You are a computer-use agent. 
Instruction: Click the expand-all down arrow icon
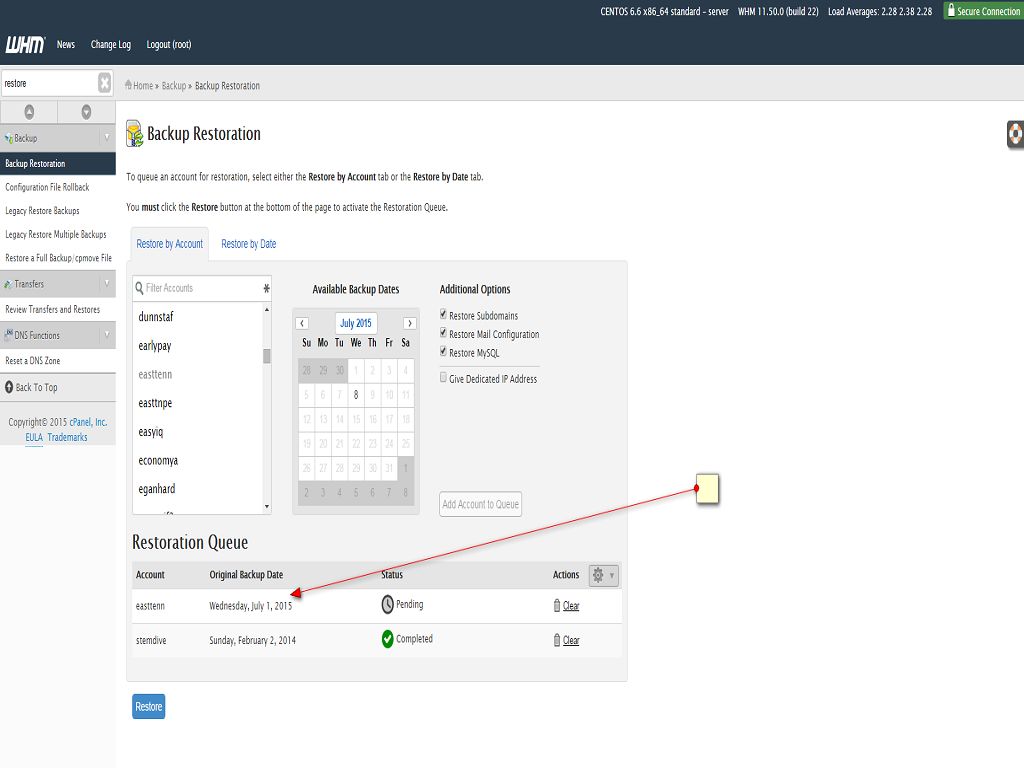coord(86,112)
